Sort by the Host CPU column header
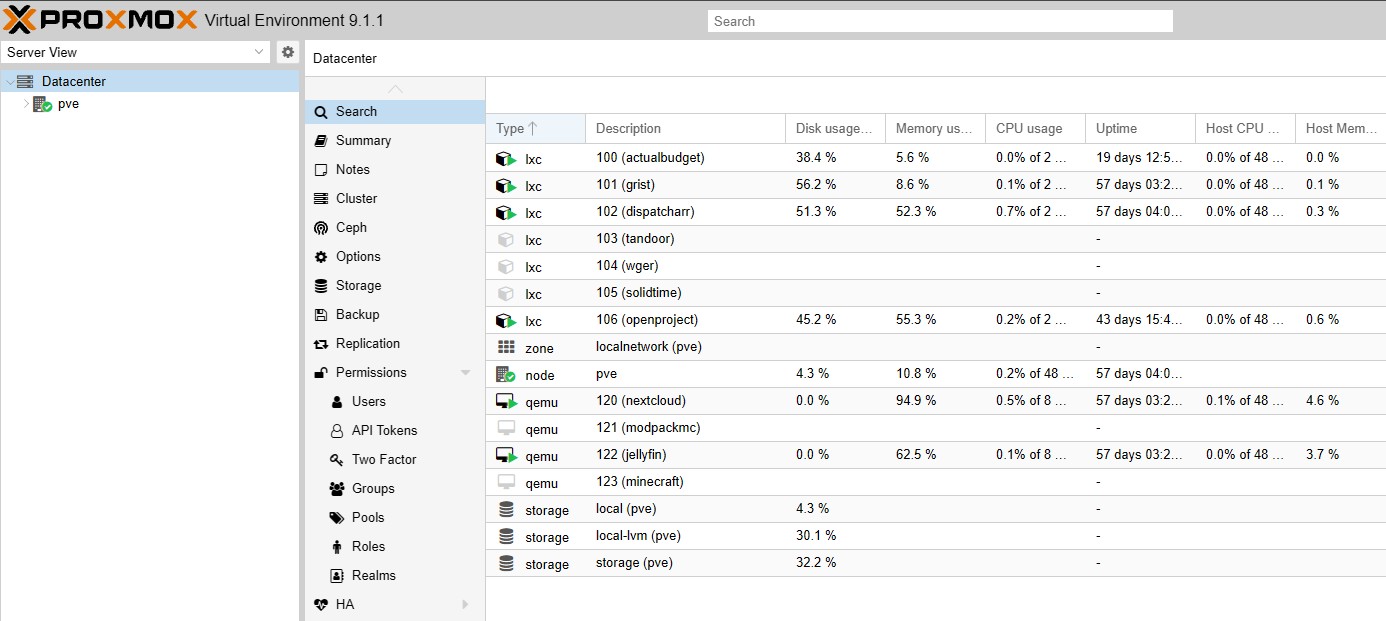 pyautogui.click(x=1245, y=128)
